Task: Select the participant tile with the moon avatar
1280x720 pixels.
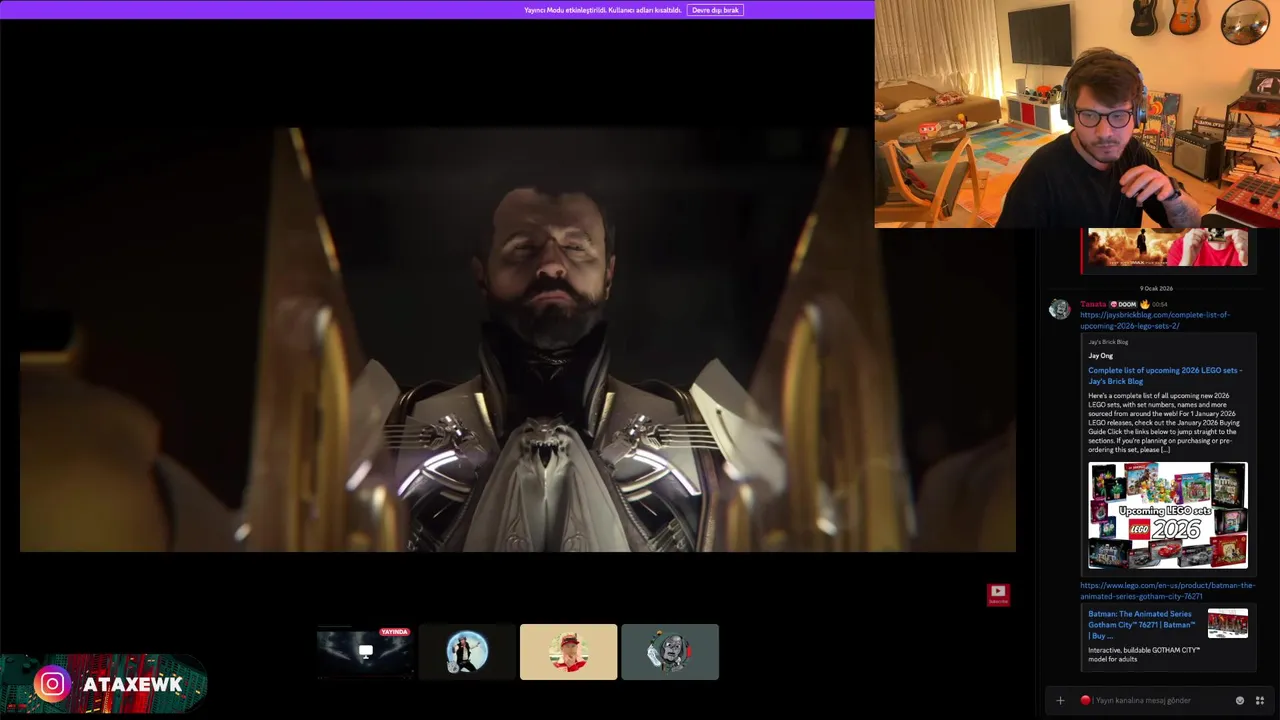Action: click(467, 652)
